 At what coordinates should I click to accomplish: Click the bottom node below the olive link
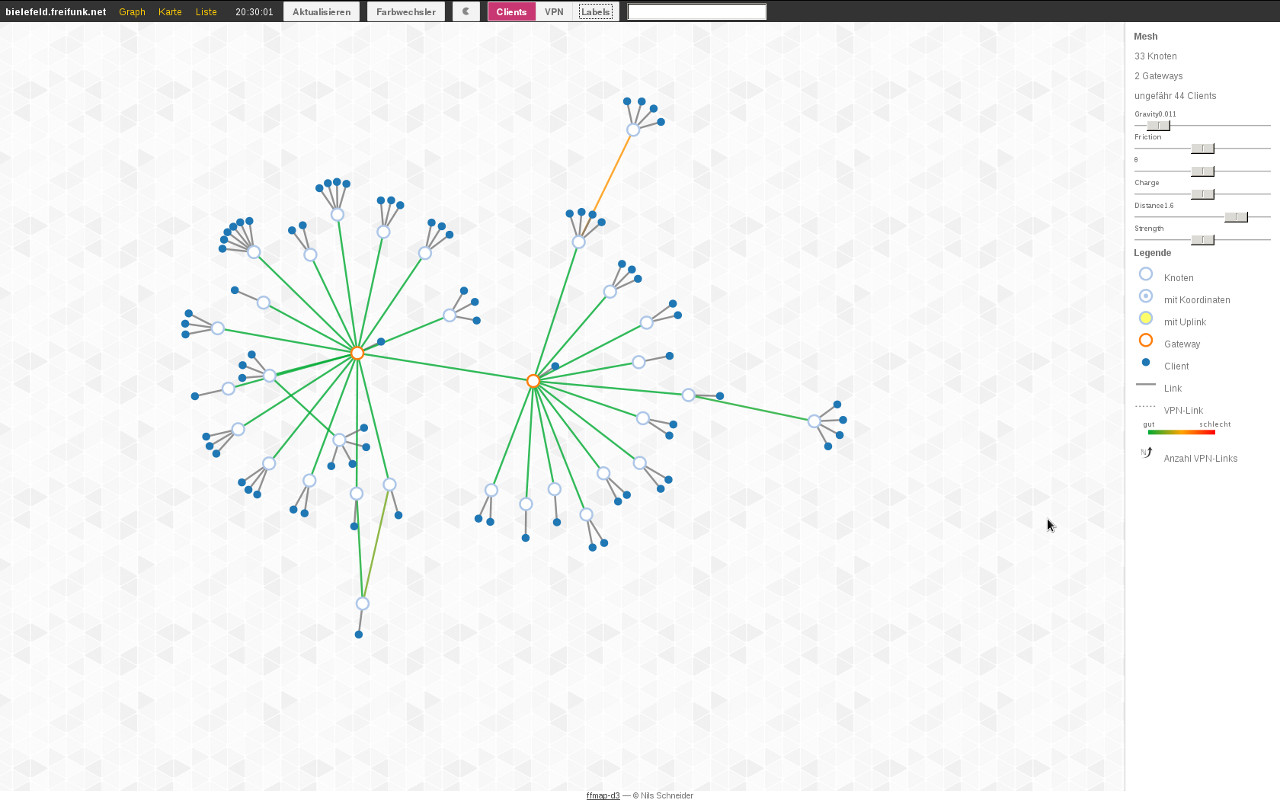[362, 603]
